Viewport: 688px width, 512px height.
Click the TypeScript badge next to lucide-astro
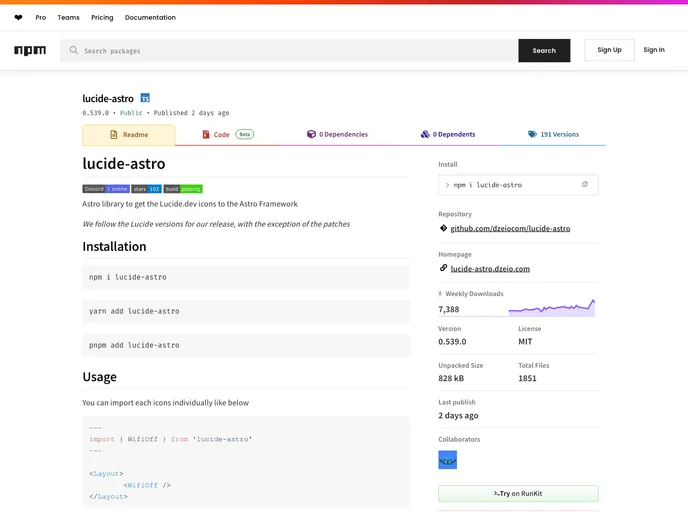(145, 98)
